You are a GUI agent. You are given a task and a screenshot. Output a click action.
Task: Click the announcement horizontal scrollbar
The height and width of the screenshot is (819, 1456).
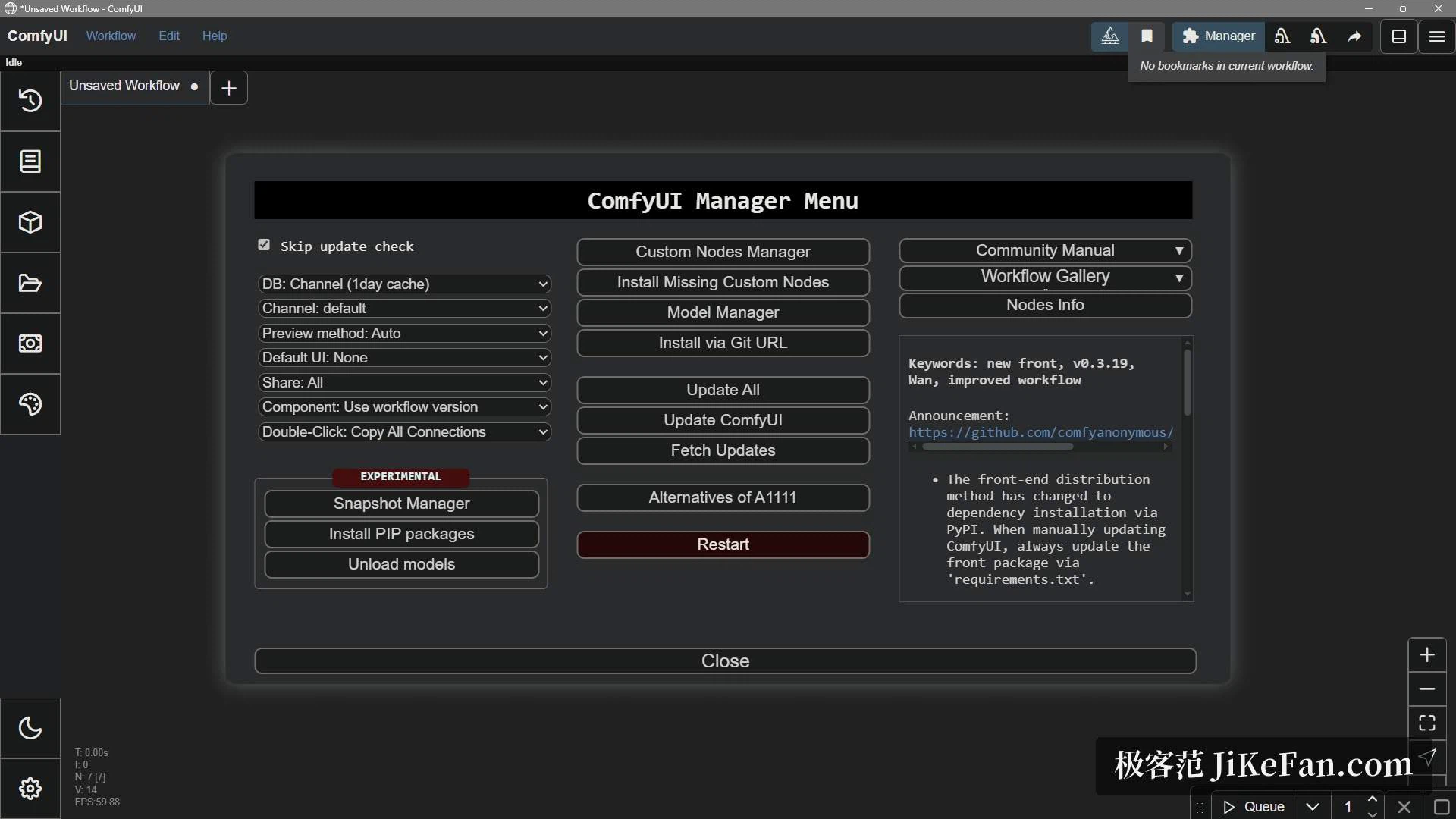[x=997, y=447]
